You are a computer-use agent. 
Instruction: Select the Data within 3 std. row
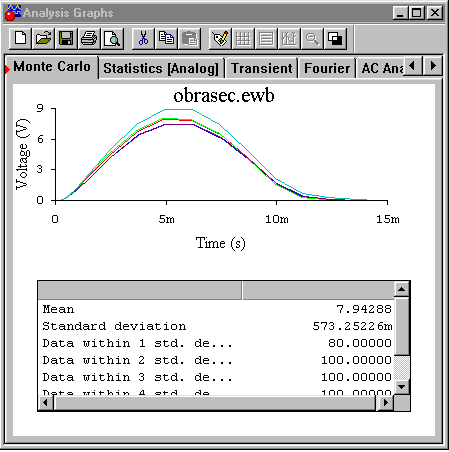(x=217, y=377)
